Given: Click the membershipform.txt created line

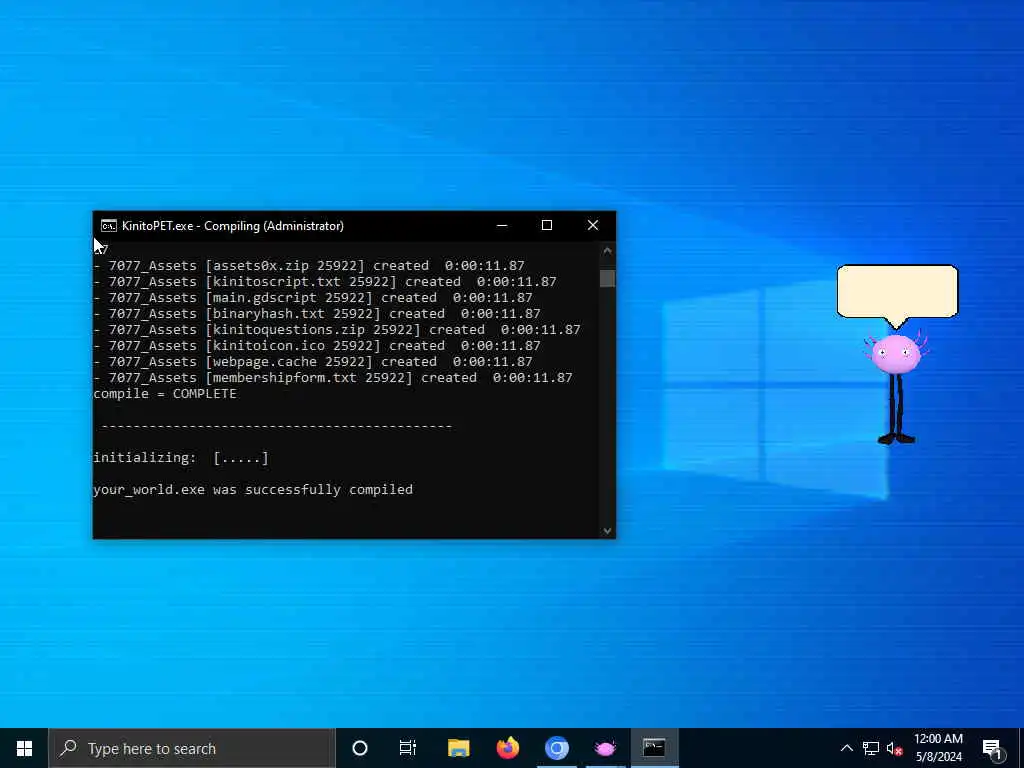Looking at the screenshot, I should pos(333,377).
